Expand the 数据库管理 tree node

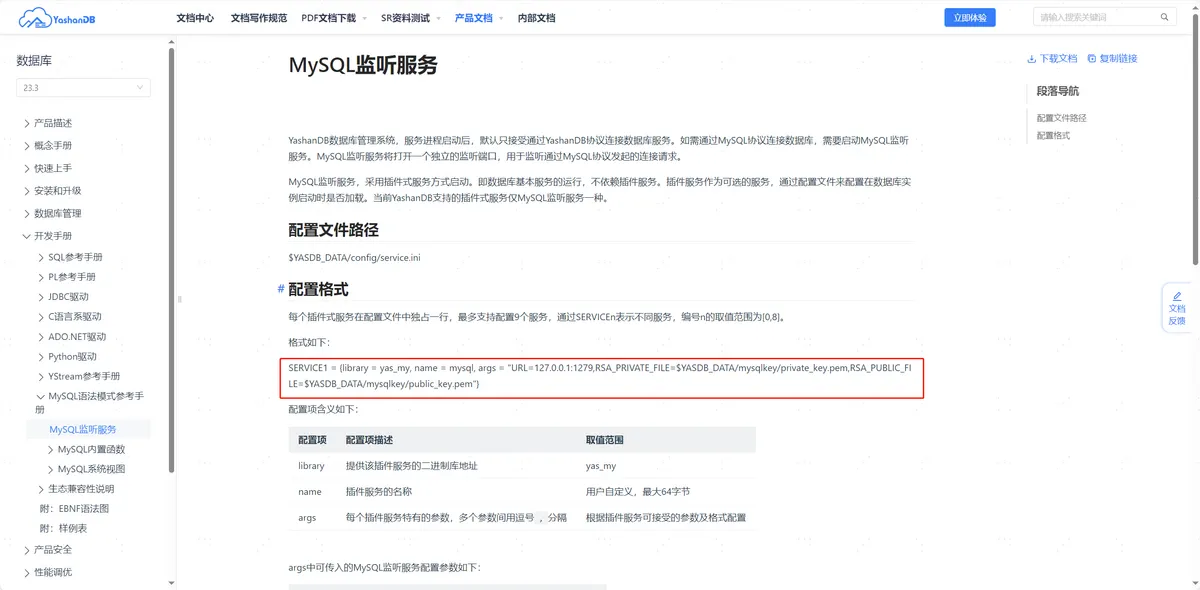26,213
